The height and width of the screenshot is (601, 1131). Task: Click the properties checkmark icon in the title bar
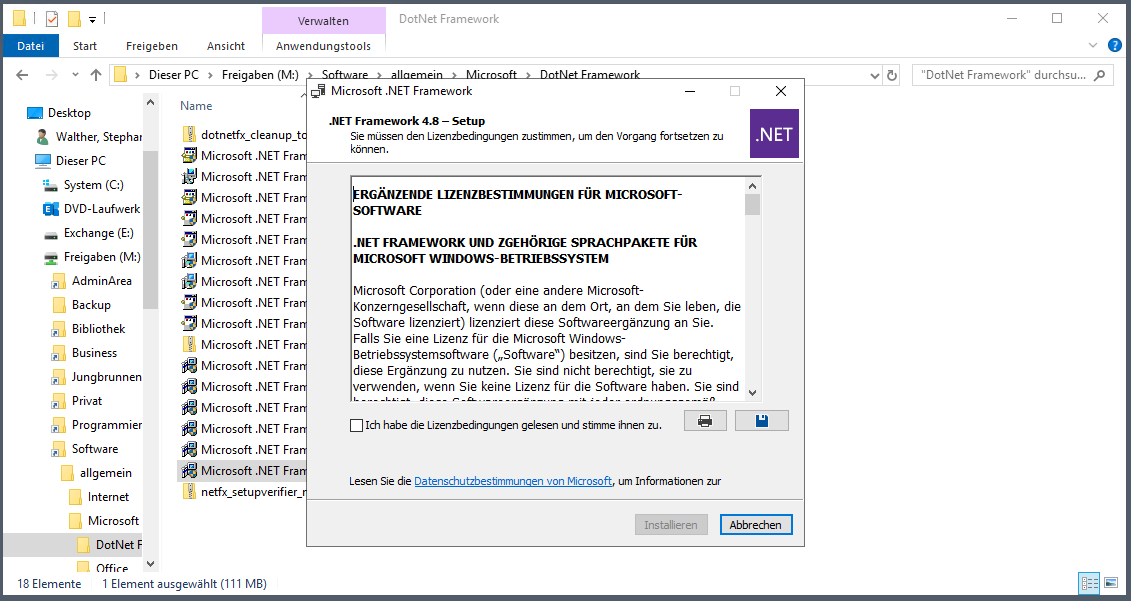point(52,19)
